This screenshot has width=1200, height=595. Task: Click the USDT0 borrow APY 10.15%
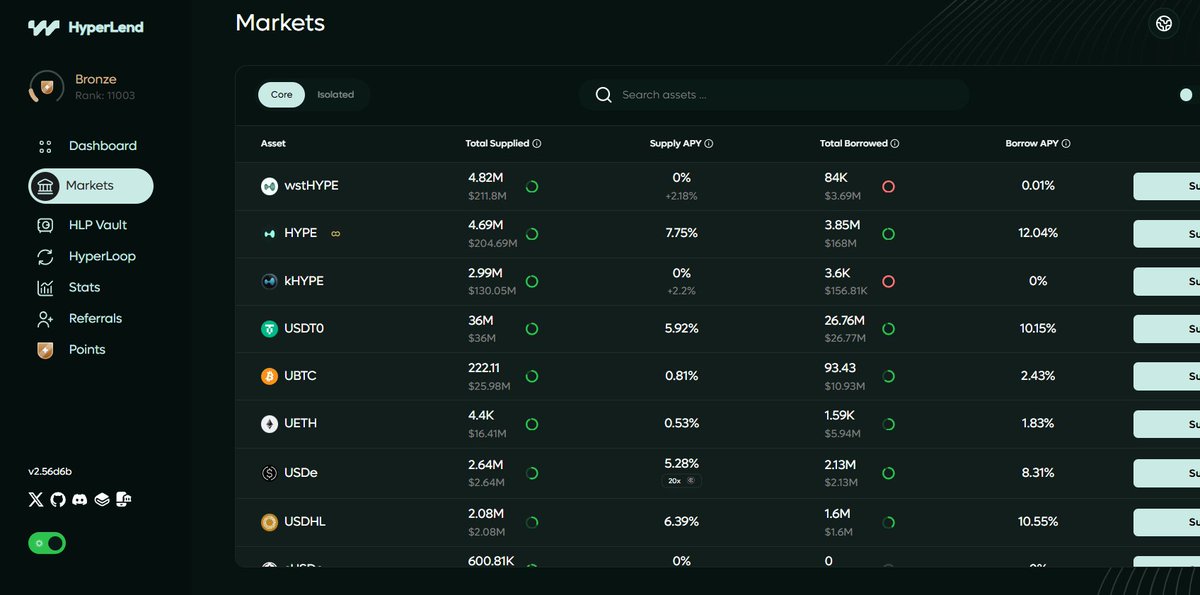1038,328
